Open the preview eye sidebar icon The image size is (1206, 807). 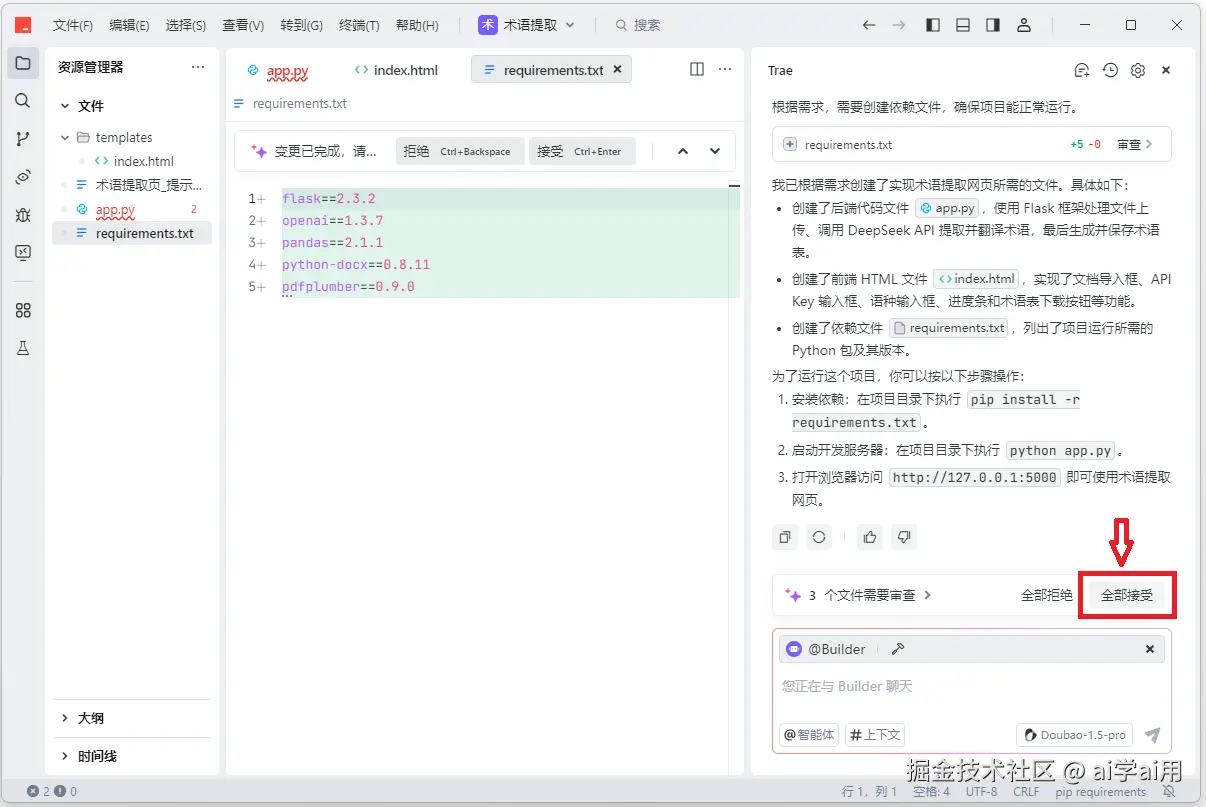click(x=22, y=177)
